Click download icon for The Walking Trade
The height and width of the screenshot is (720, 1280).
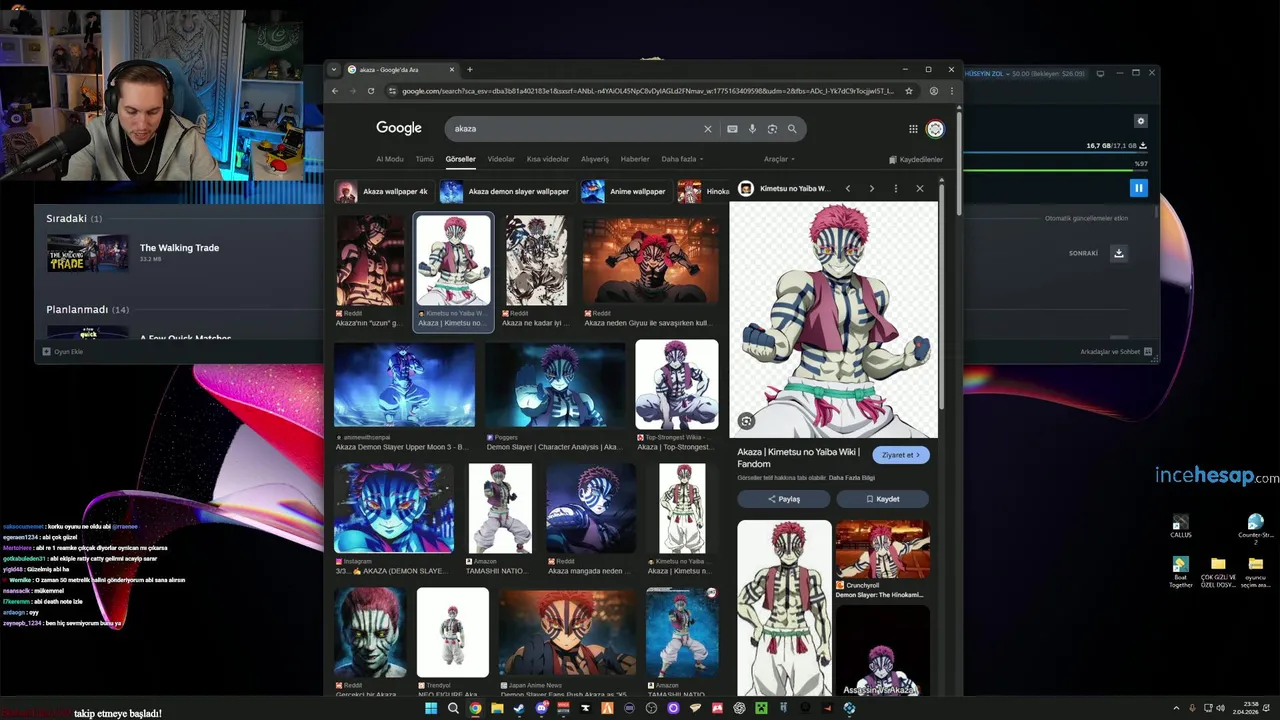(x=1119, y=253)
